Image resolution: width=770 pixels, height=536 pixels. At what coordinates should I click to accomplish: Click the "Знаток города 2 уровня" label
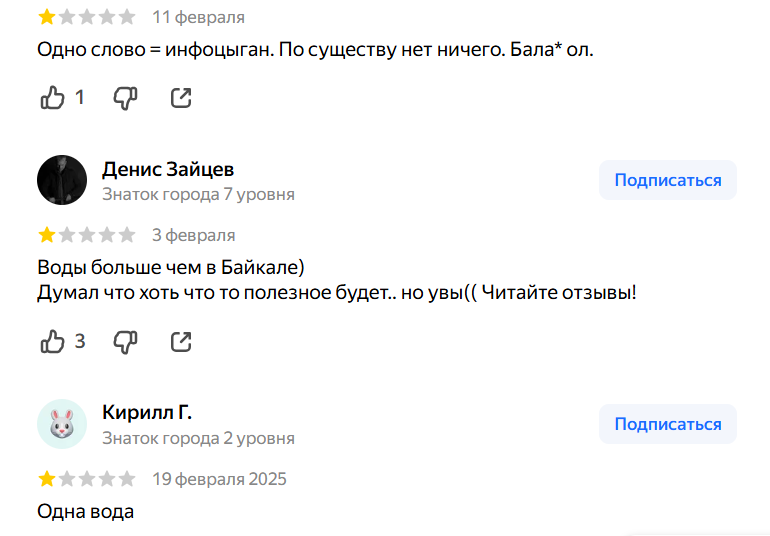[x=198, y=438]
